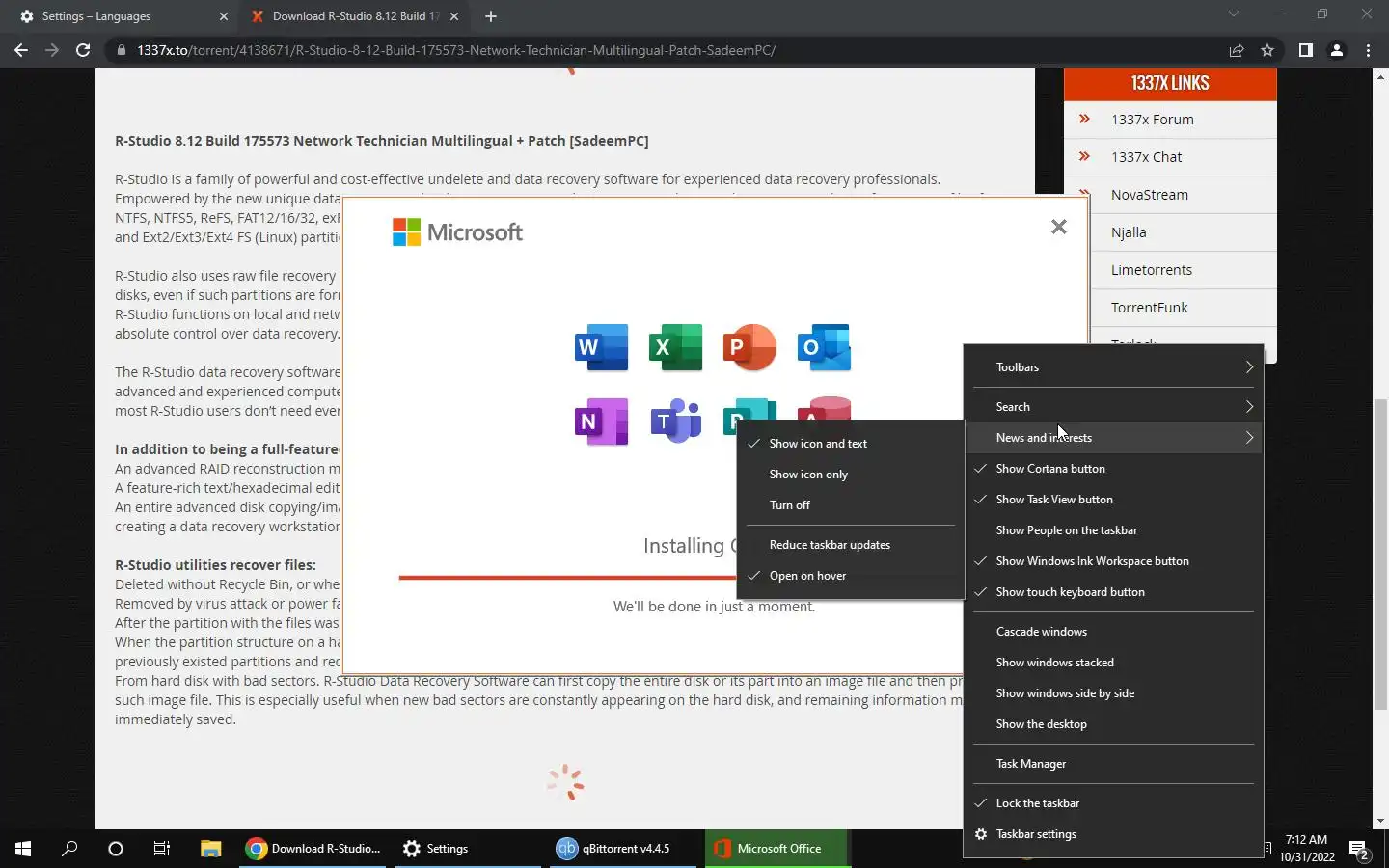The width and height of the screenshot is (1389, 868).
Task: Open the notification center icon
Action: [x=1360, y=850]
